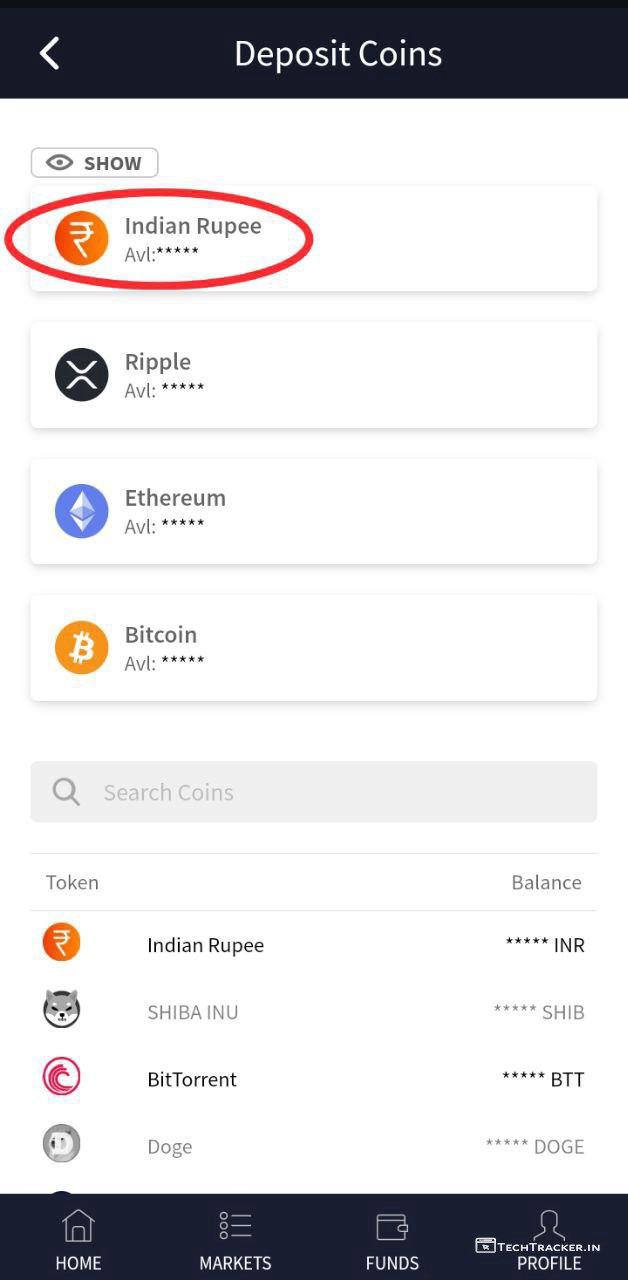Screen dimensions: 628x1280
Task: Tap the Doge token icon
Action: tap(62, 1144)
